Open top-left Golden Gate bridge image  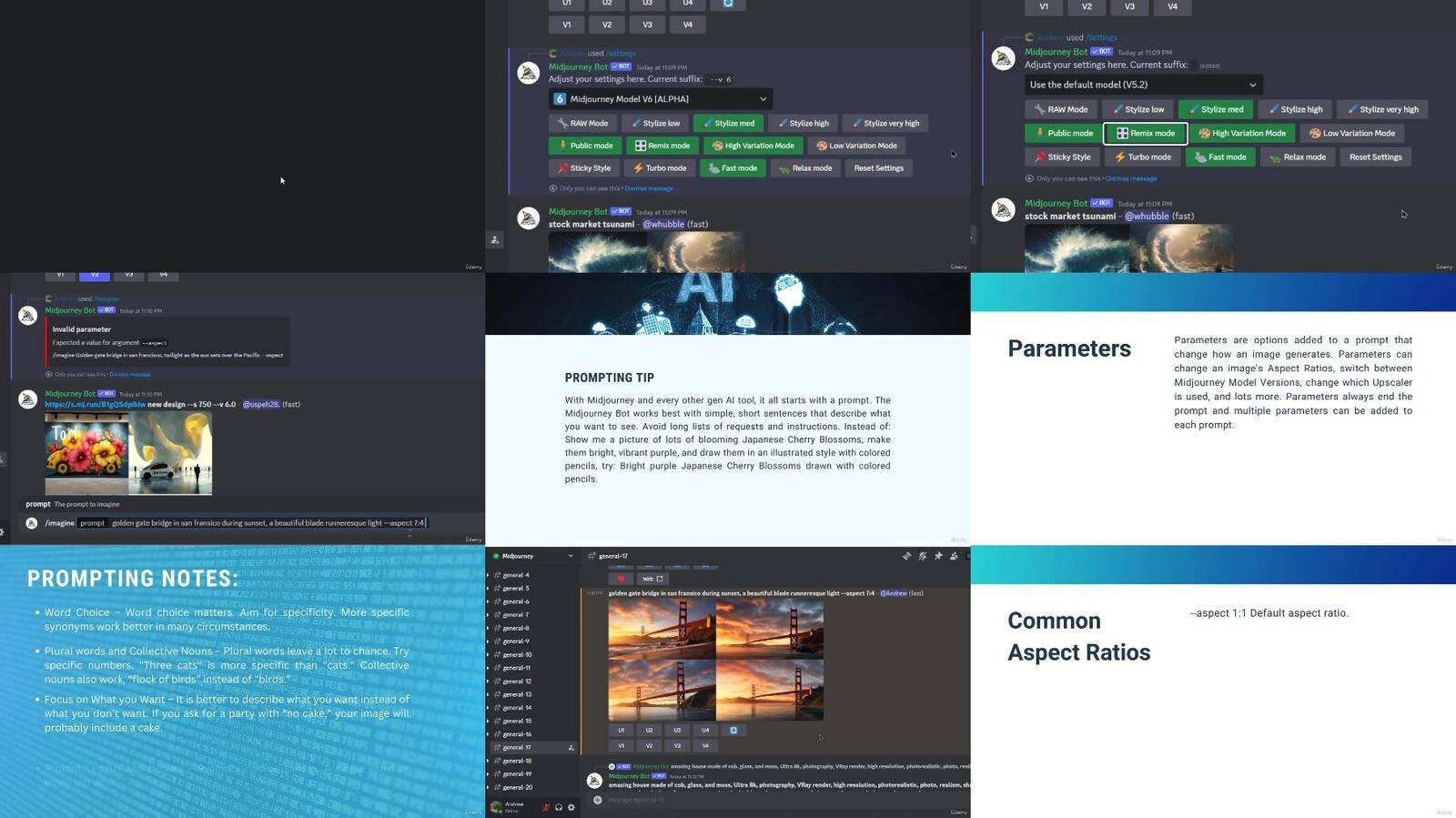(x=662, y=629)
